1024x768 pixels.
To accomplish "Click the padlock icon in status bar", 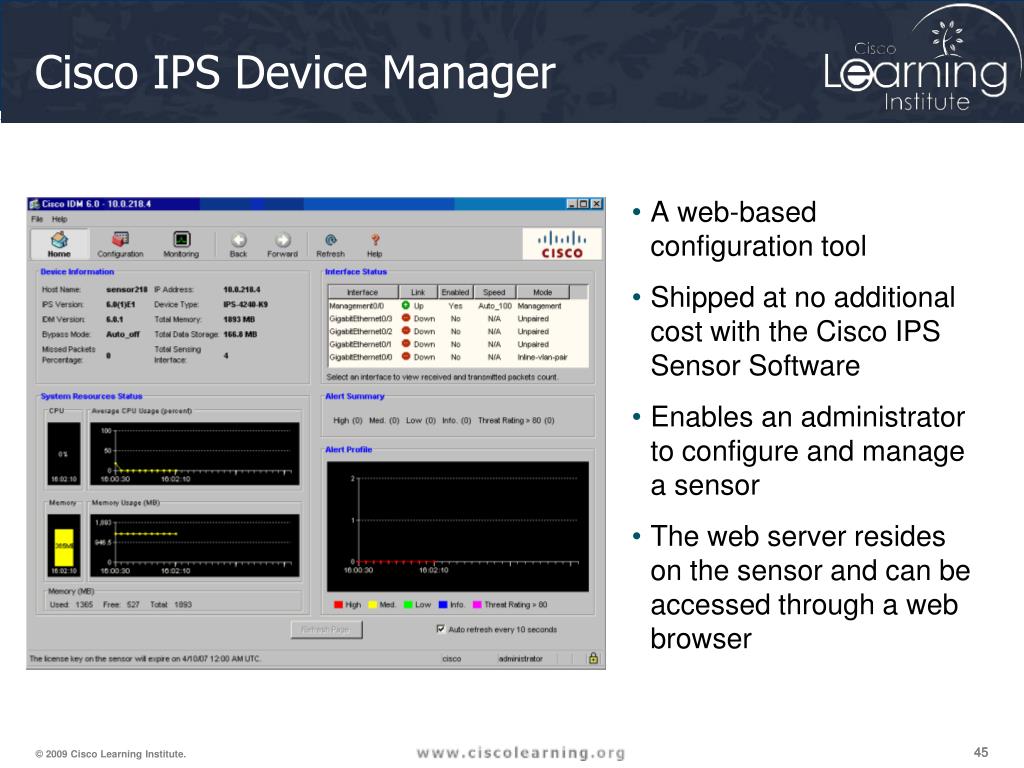I will [593, 658].
